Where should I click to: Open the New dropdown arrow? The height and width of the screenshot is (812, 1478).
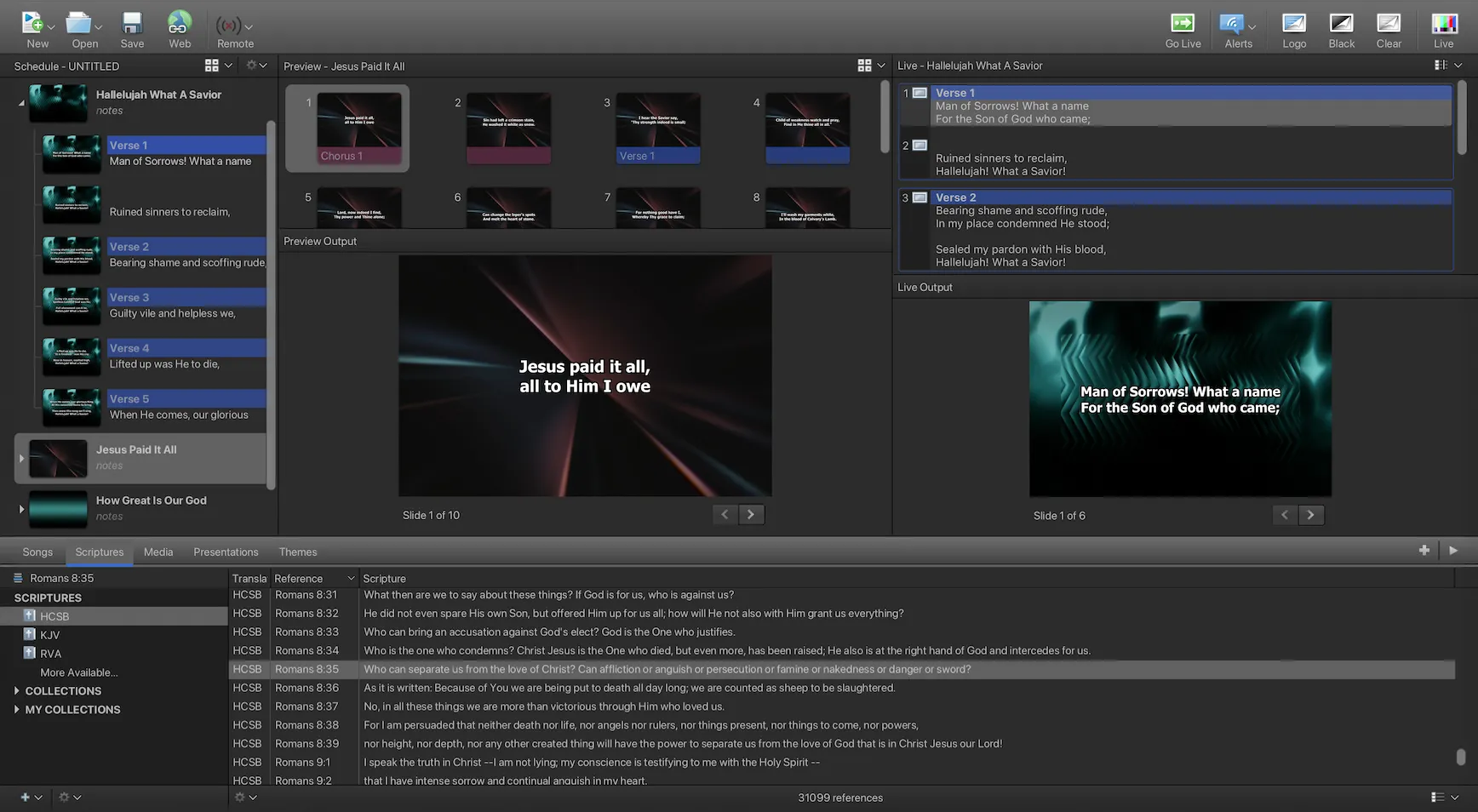pyautogui.click(x=51, y=26)
